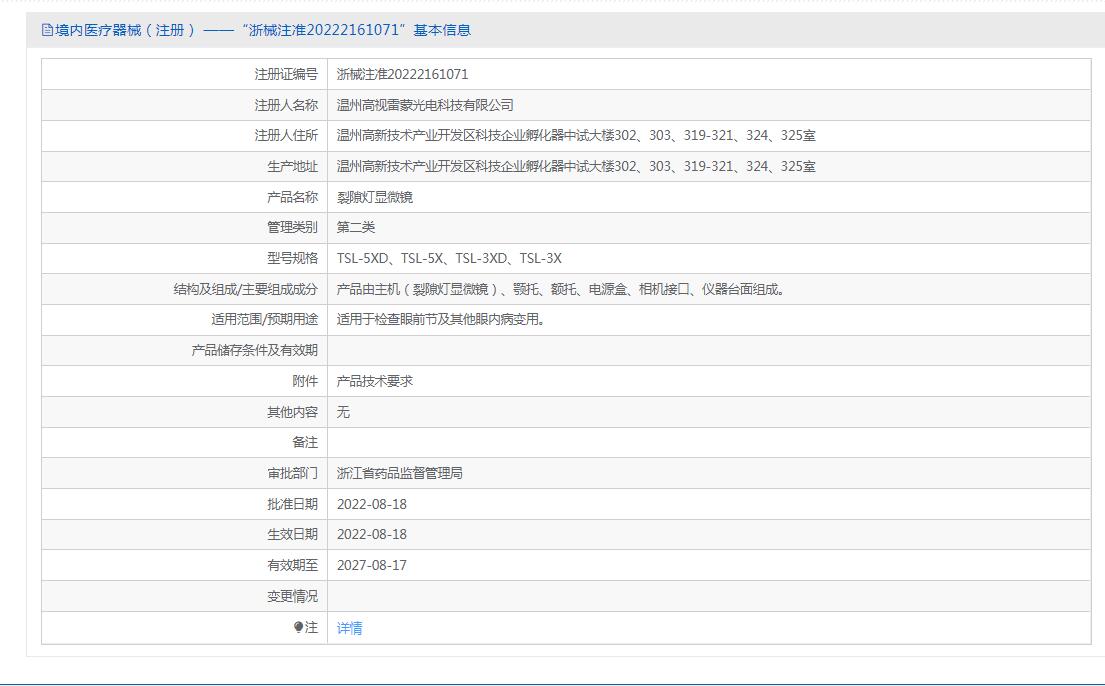Click the 产品储存条件及有效期 label

tap(254, 350)
